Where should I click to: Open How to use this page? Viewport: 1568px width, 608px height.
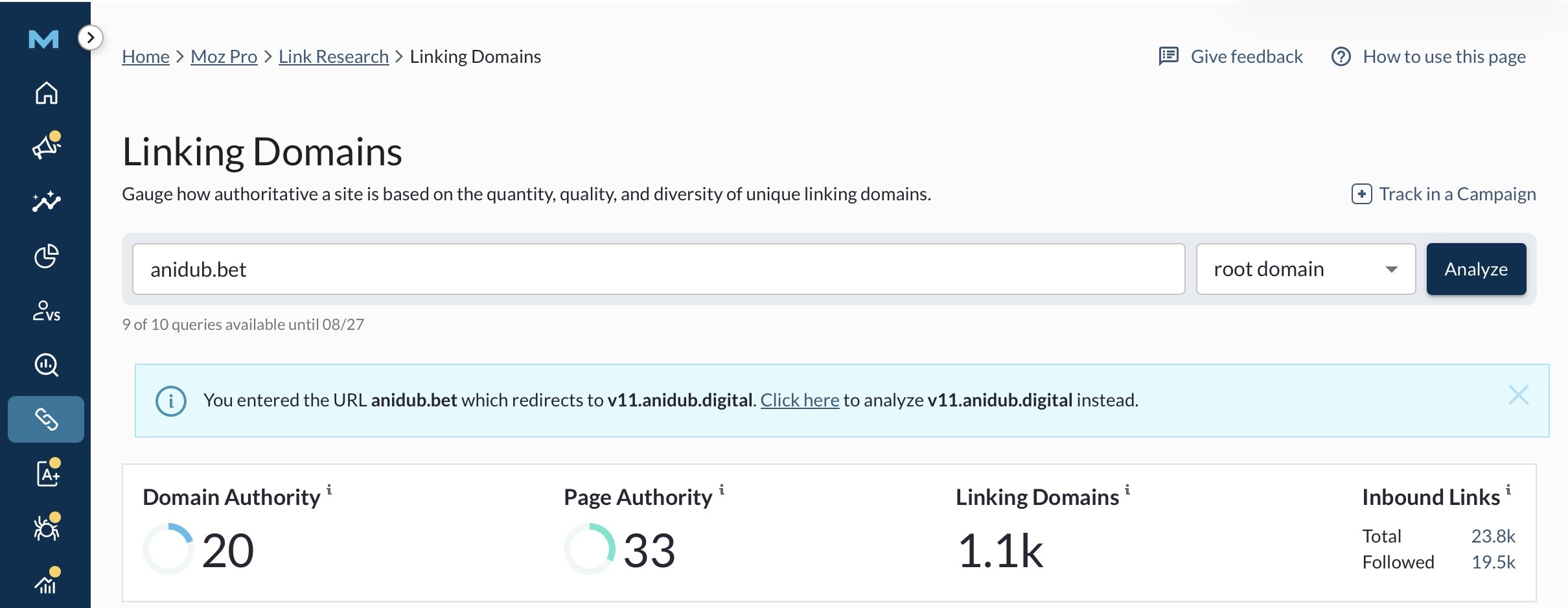tap(1444, 57)
